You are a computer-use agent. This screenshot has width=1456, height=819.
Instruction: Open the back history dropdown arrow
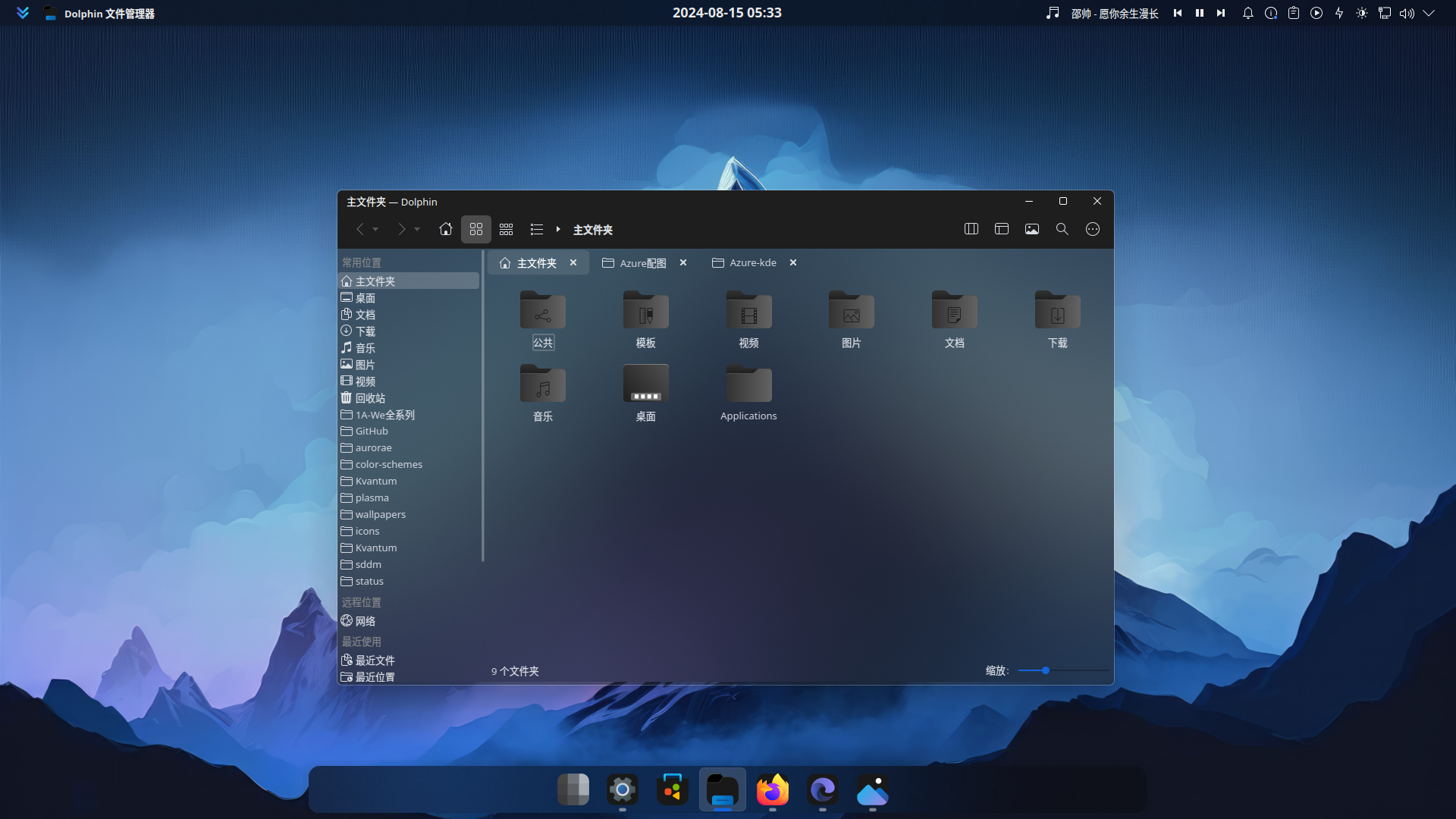[x=375, y=229]
